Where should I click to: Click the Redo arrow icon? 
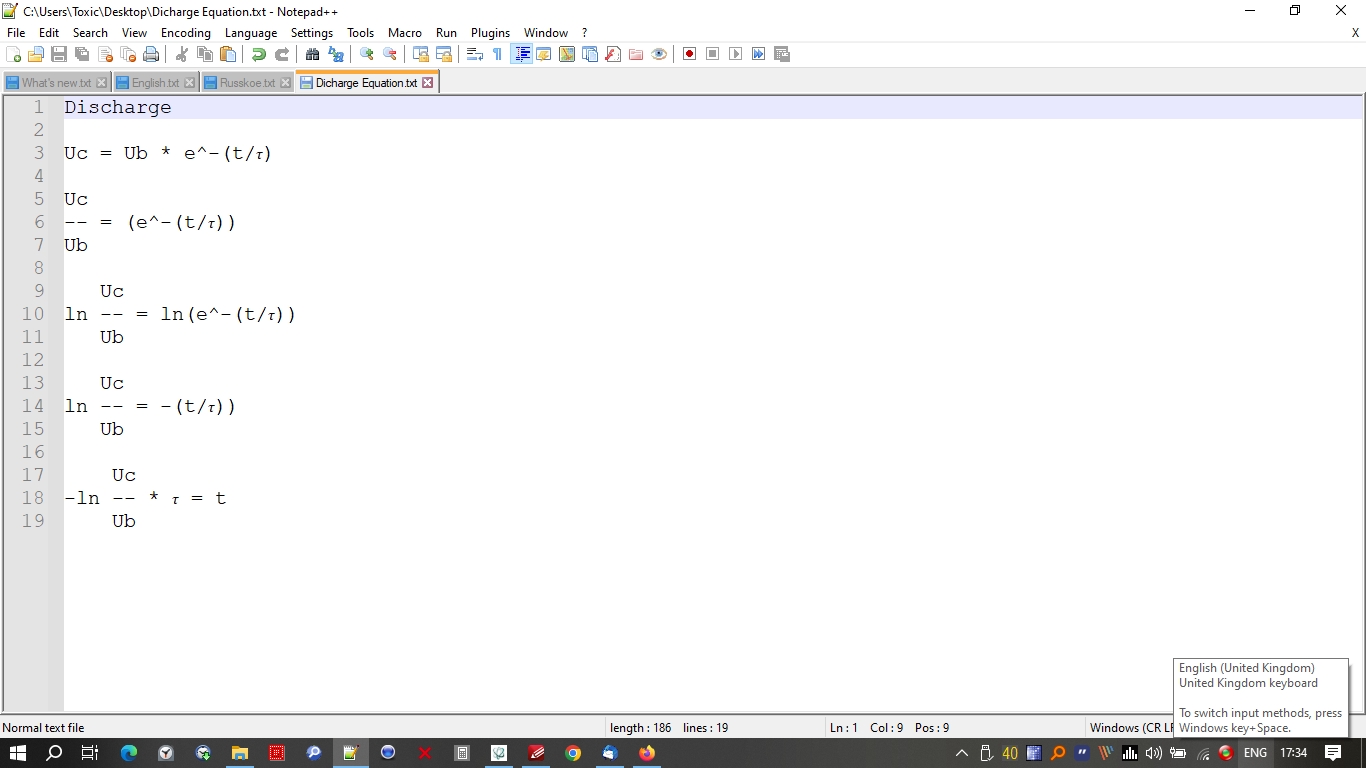282,54
